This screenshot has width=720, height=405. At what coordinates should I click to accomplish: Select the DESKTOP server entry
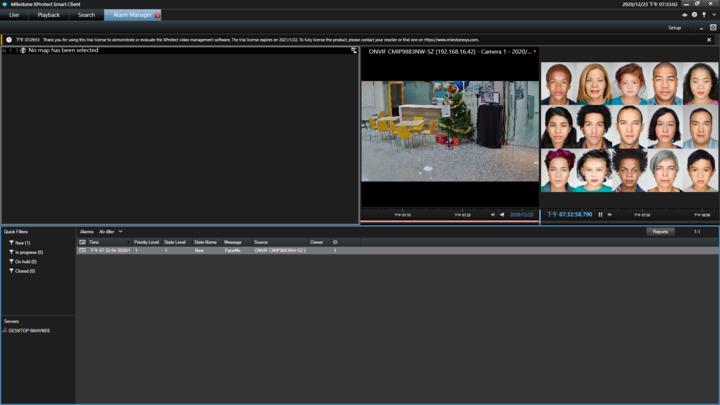tap(29, 330)
